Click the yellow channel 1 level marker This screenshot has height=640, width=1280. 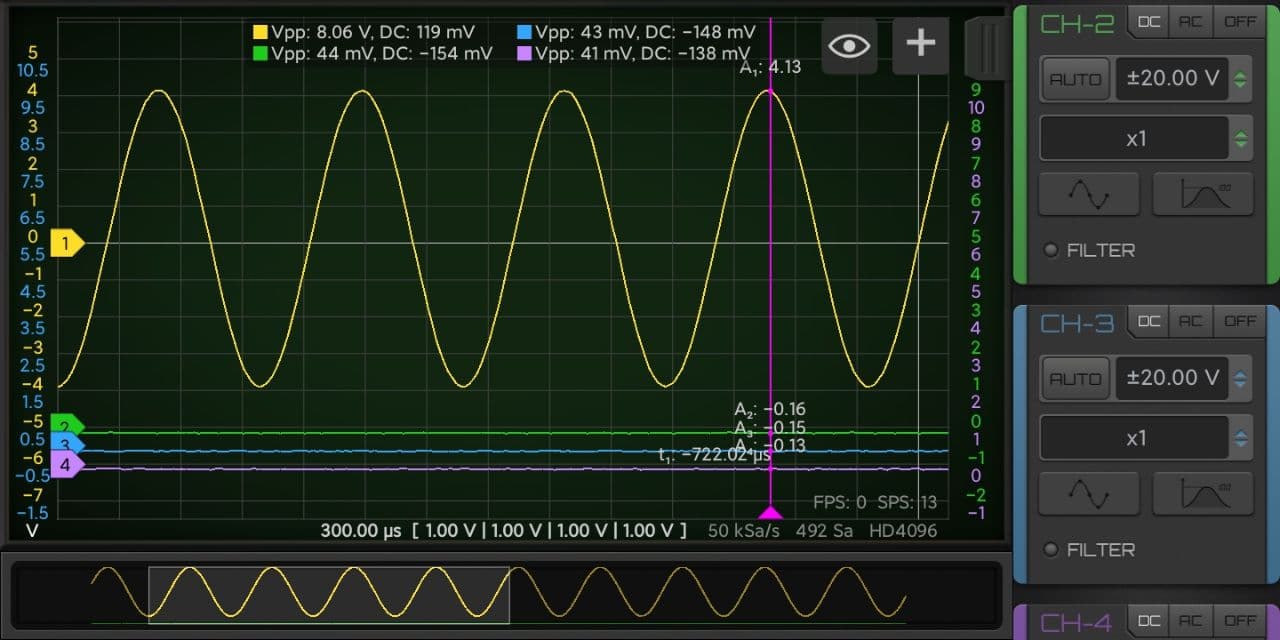click(67, 243)
